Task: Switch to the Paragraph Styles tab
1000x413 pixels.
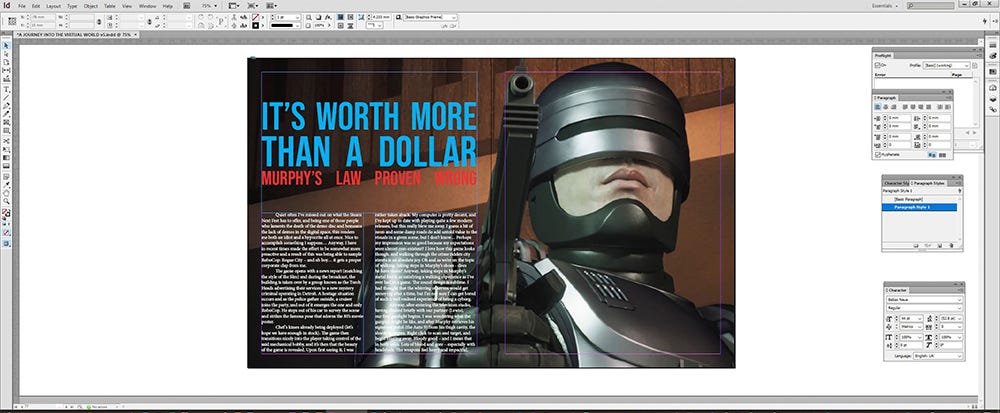Action: click(927, 183)
